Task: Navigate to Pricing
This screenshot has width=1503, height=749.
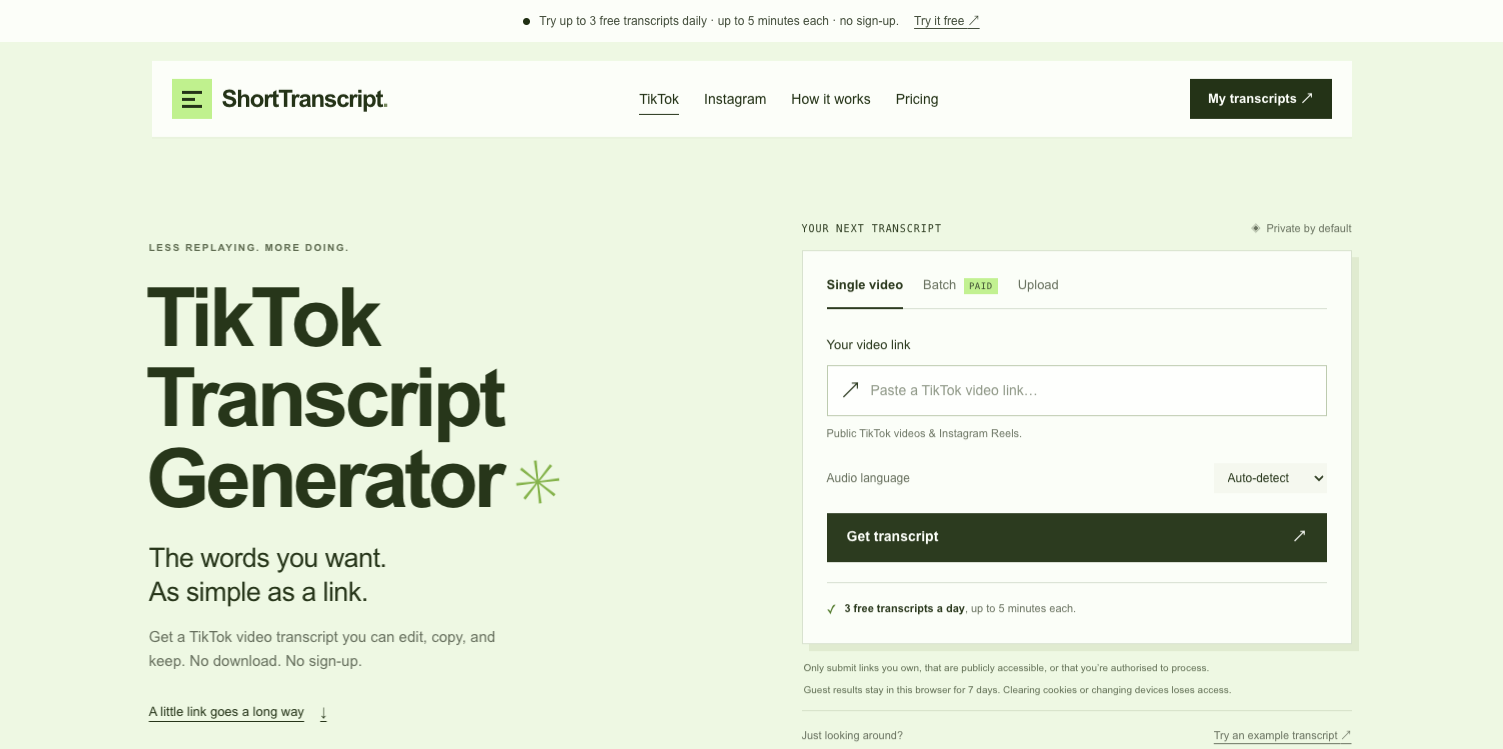Action: click(x=917, y=99)
